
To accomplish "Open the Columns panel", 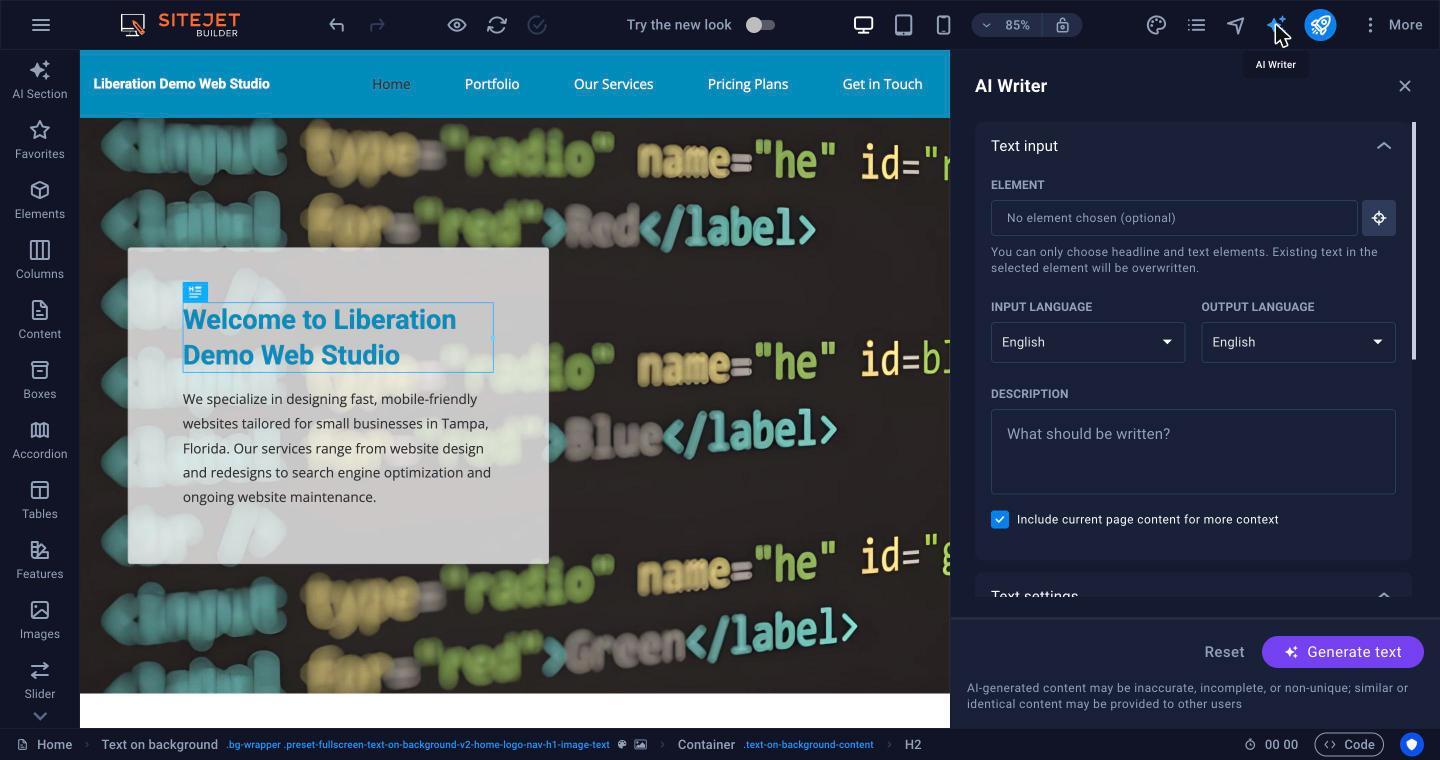I will (40, 260).
